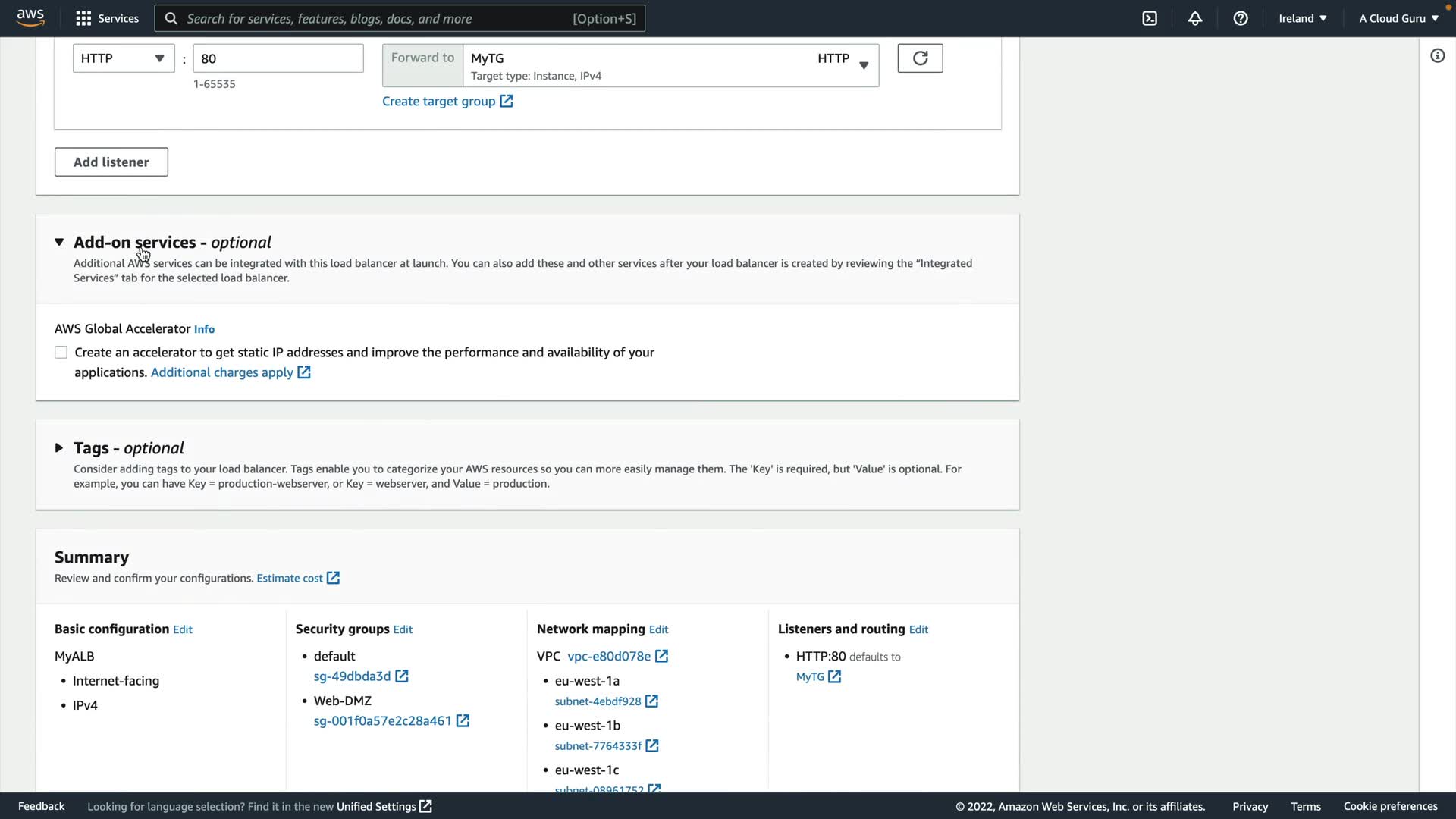Open external link icon beside sg-49dbda3d
This screenshot has width=1456, height=819.
point(402,676)
